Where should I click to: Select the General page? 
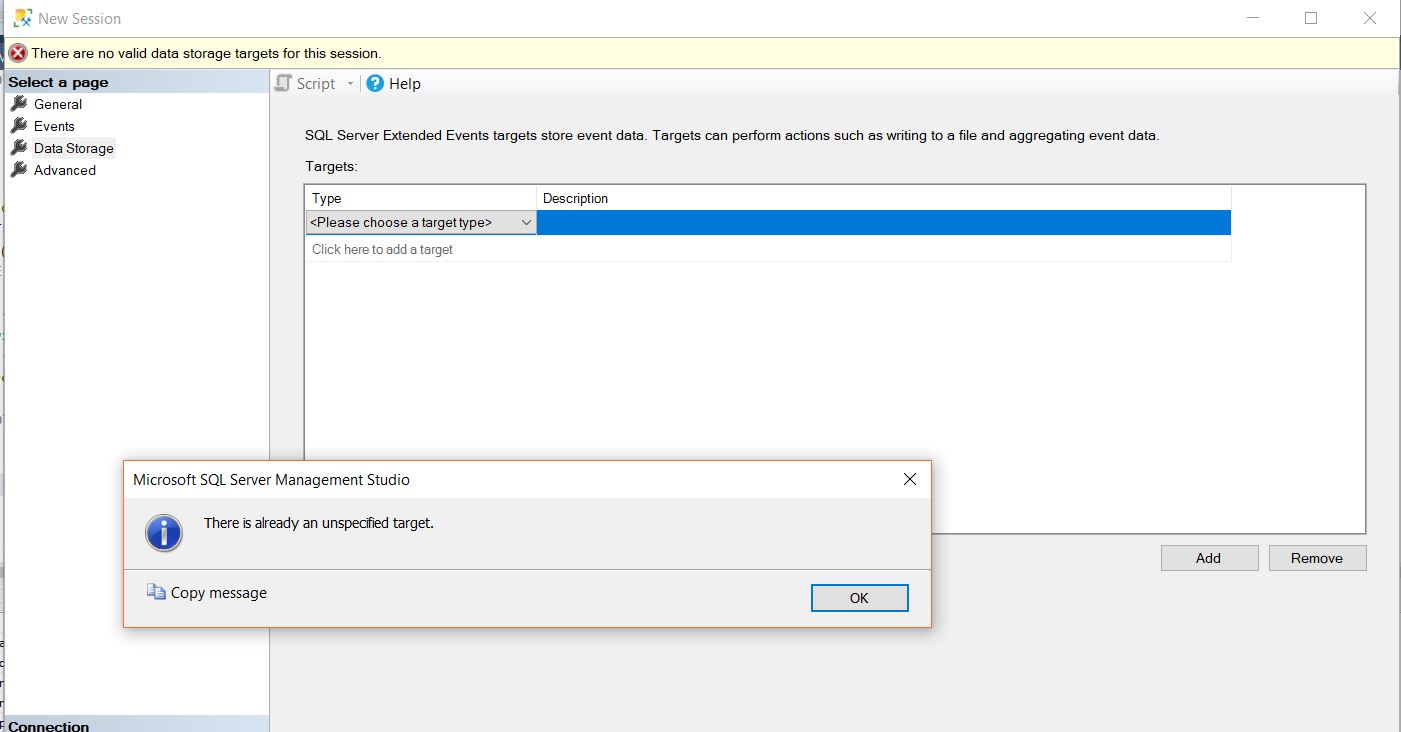(58, 104)
